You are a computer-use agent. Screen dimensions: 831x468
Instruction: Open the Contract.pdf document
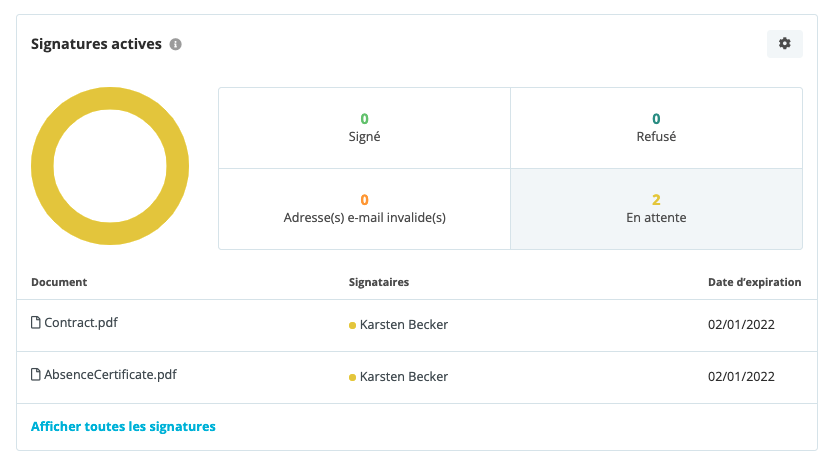[x=81, y=322]
